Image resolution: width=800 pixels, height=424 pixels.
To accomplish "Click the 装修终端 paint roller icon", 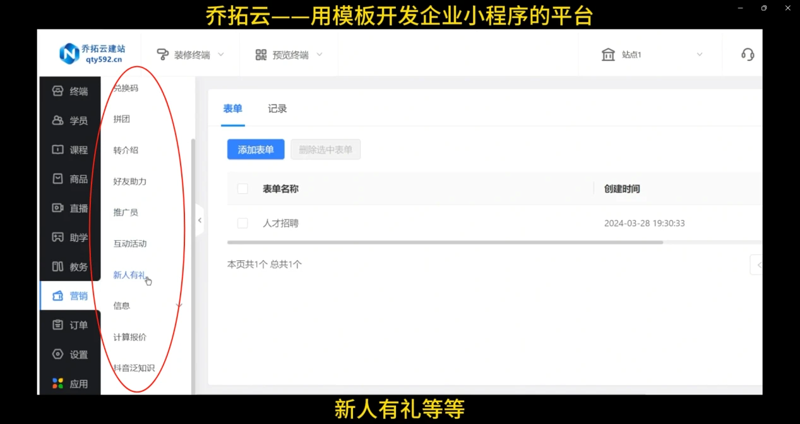I will pos(162,55).
